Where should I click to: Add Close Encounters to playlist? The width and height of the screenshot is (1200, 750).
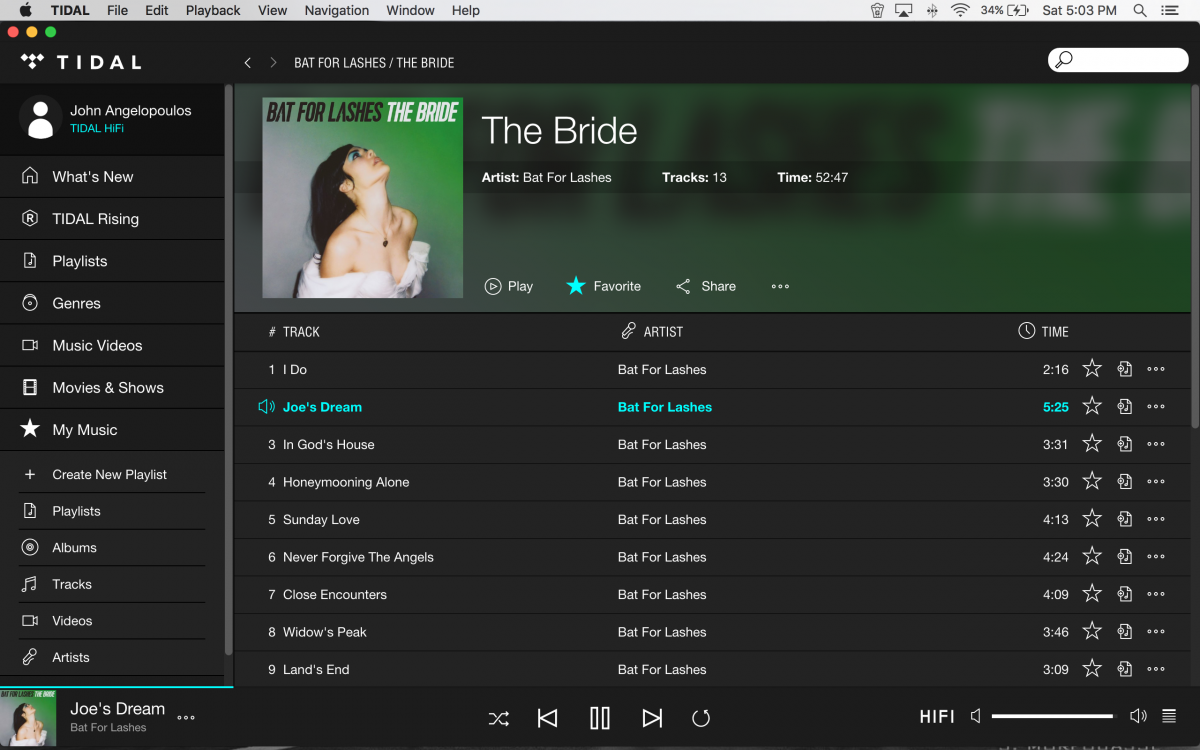[1125, 594]
